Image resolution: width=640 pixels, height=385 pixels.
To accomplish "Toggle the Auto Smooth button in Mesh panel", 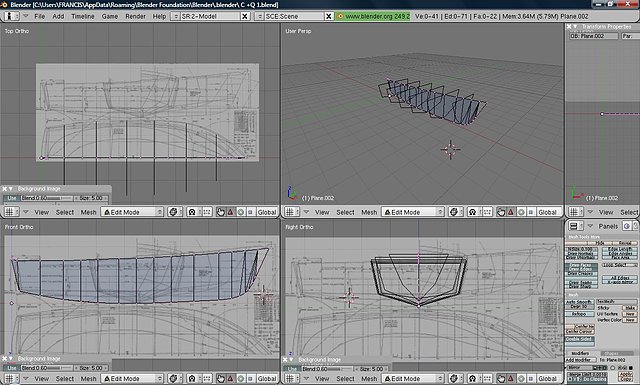I will pyautogui.click(x=579, y=302).
